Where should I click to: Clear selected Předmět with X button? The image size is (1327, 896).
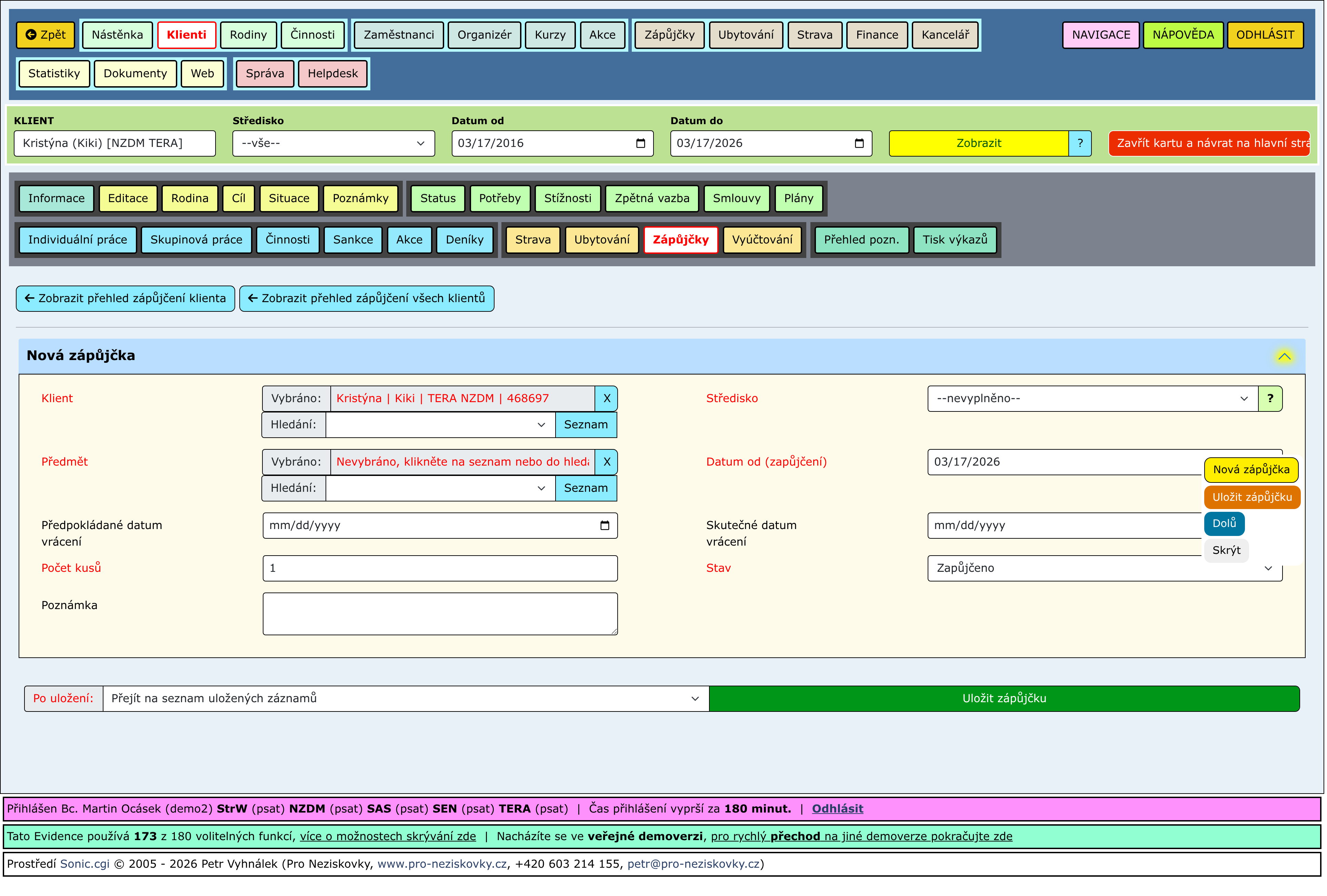(x=606, y=462)
